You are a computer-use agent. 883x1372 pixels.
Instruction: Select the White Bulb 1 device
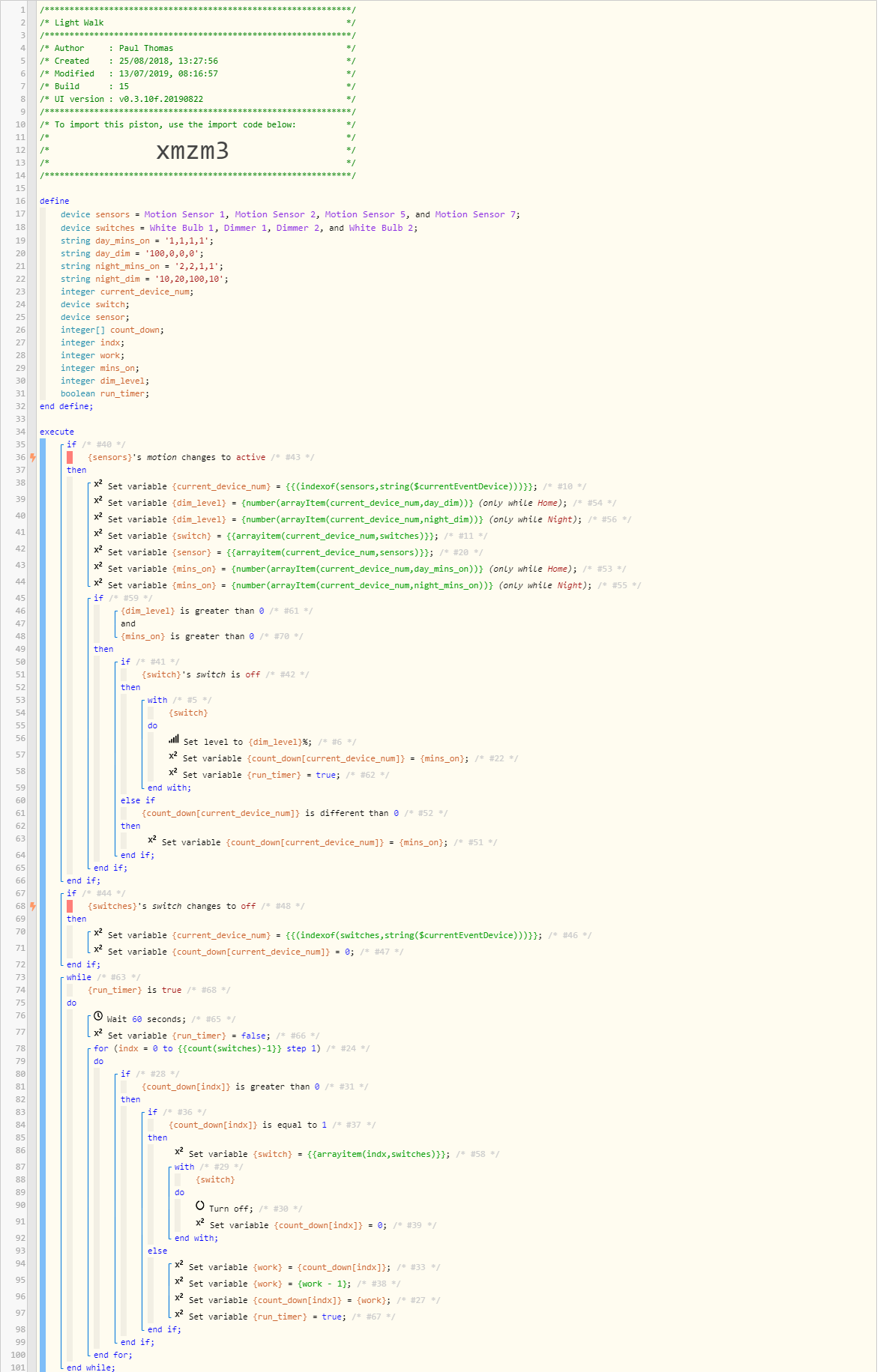[181, 228]
